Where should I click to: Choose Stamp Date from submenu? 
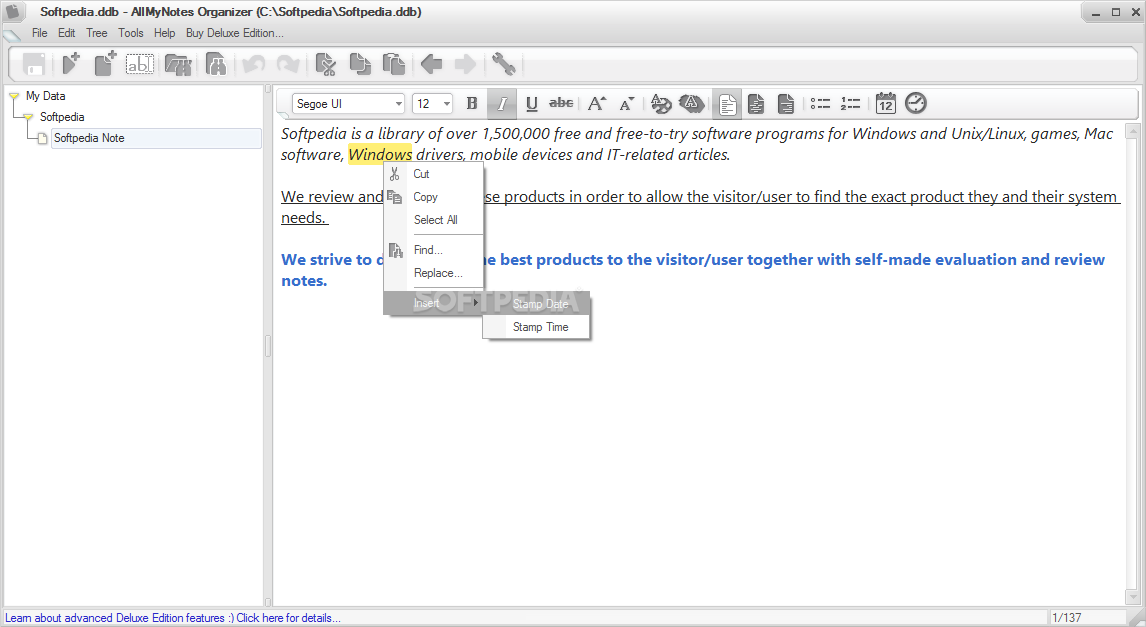point(536,304)
